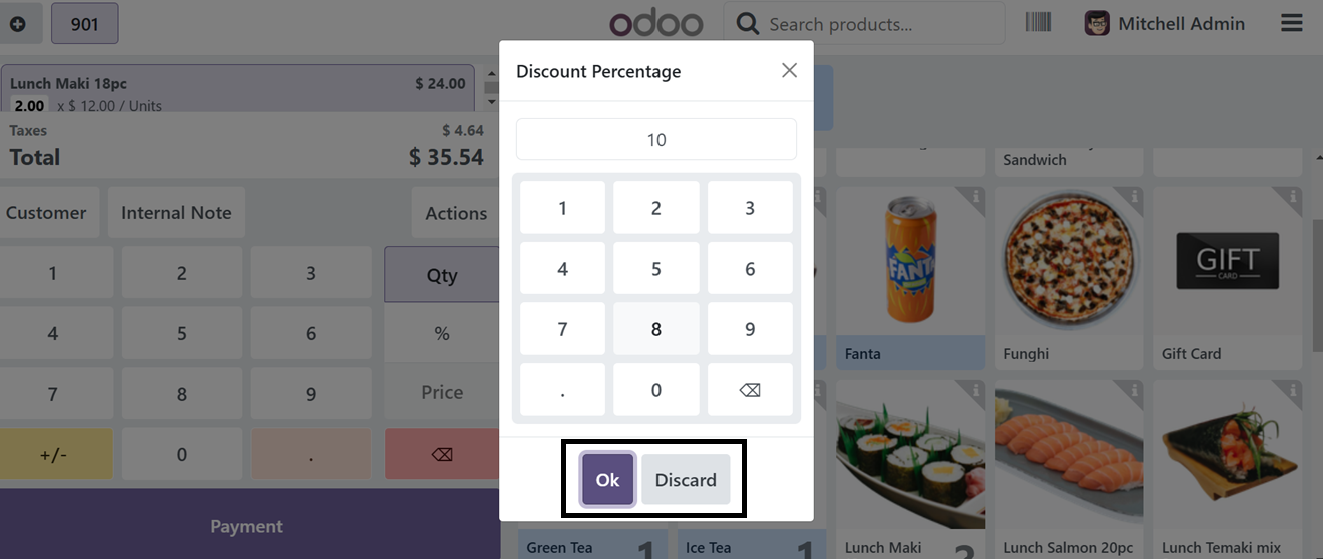This screenshot has height=559, width=1323.
Task: Confirm discount with Ok button
Action: tap(608, 480)
